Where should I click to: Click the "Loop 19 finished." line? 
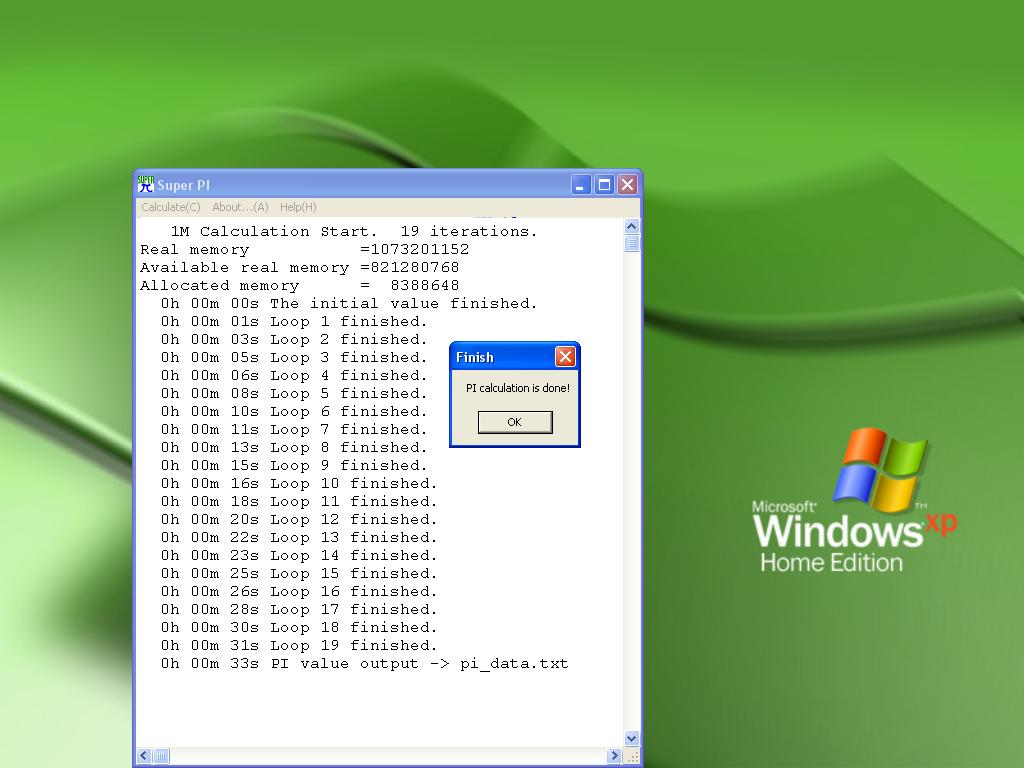[x=299, y=645]
